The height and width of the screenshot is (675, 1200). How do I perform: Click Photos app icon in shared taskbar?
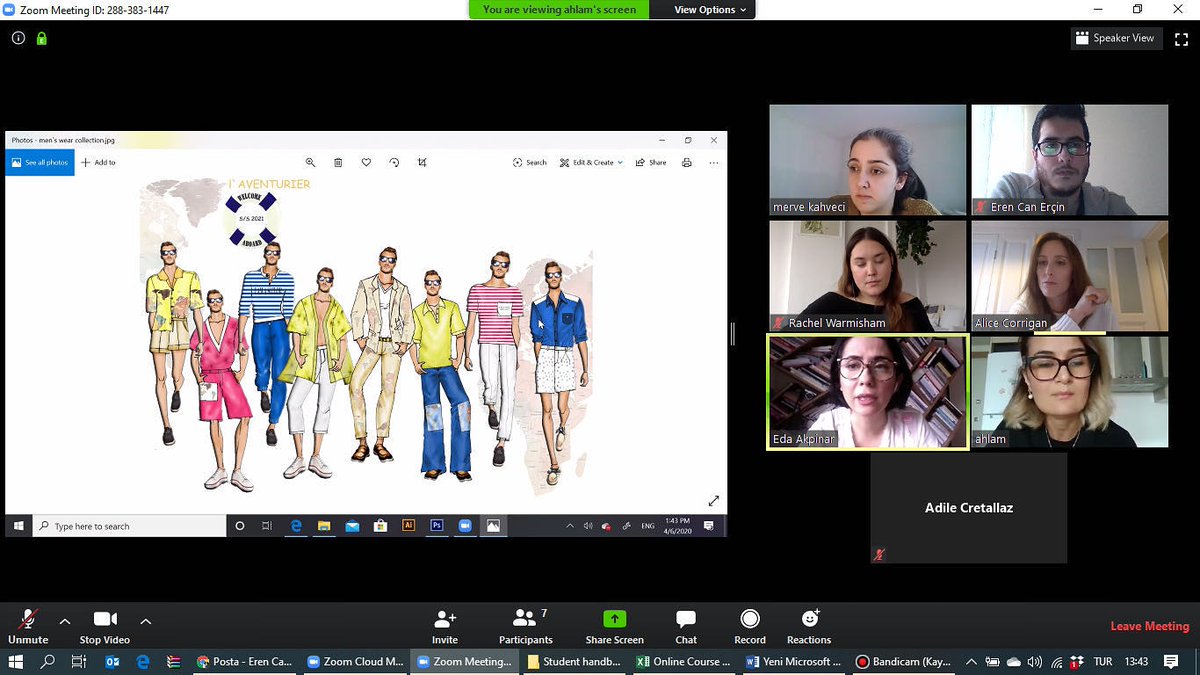(x=493, y=525)
